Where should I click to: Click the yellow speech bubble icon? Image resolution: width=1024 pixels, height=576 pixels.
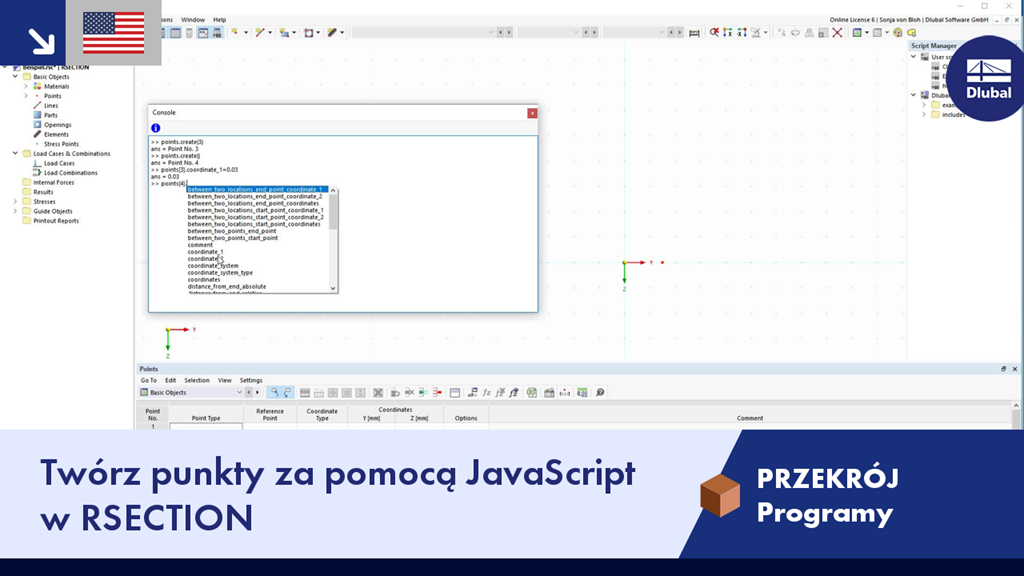(x=912, y=33)
